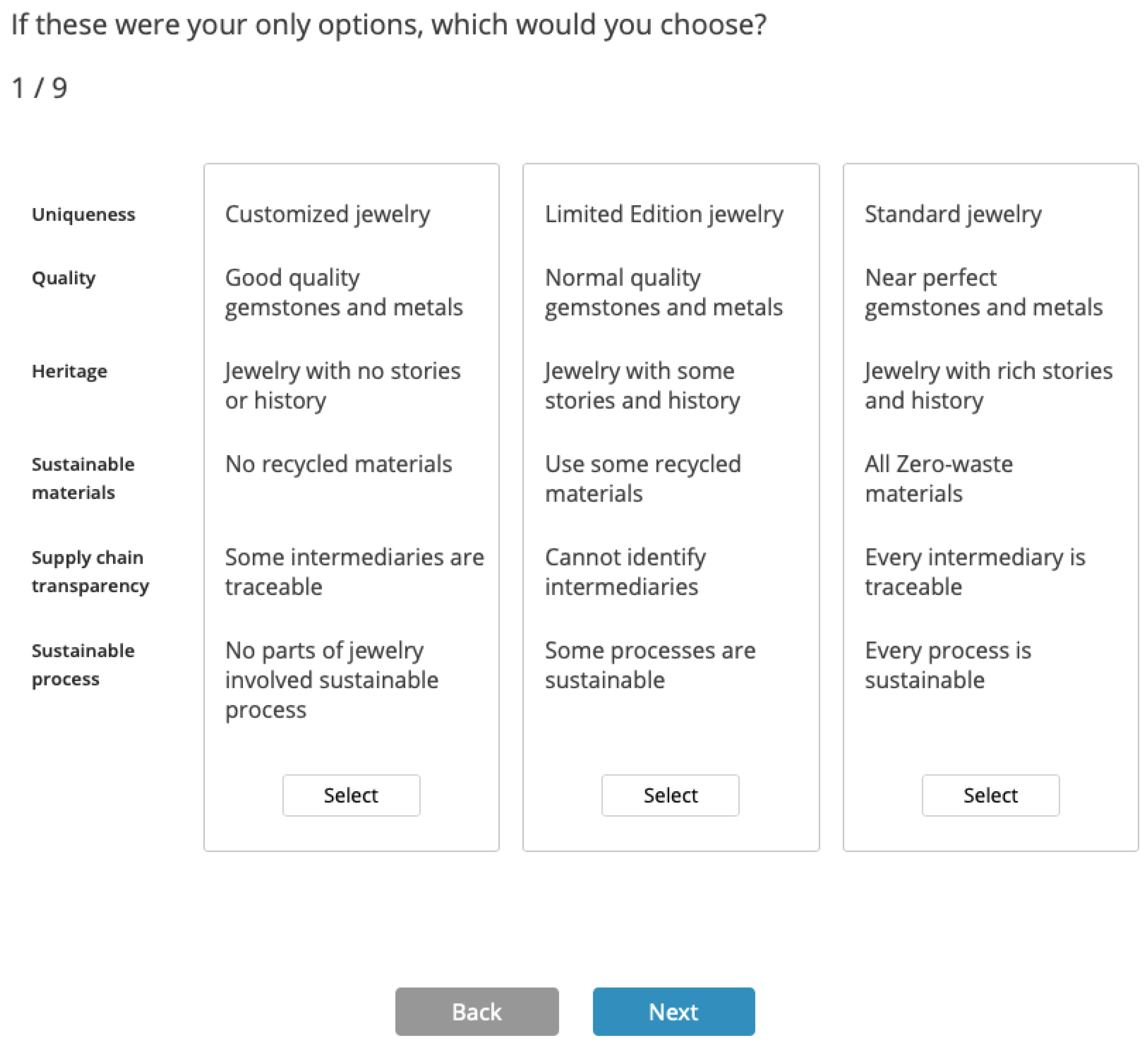Click "Good quality gemstones and metals" text
This screenshot has width=1148, height=1048.
point(343,293)
